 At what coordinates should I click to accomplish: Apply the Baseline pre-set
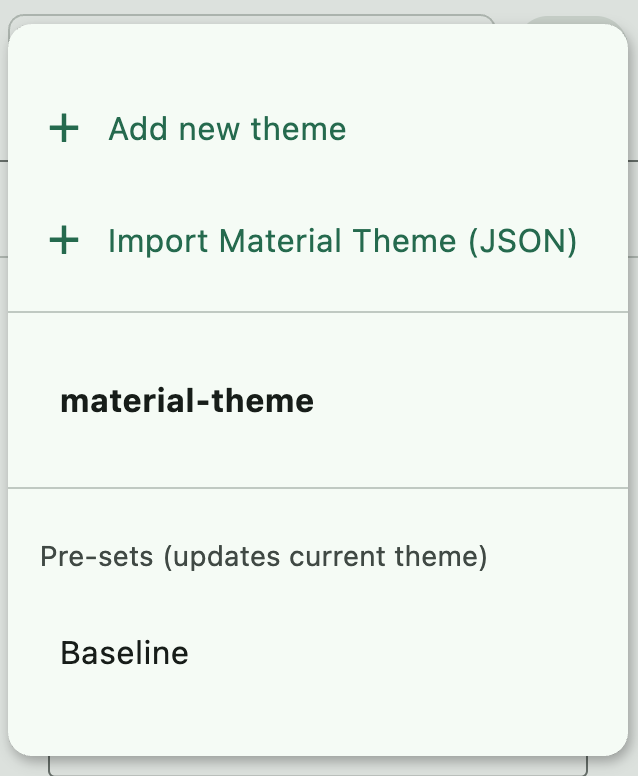[124, 653]
